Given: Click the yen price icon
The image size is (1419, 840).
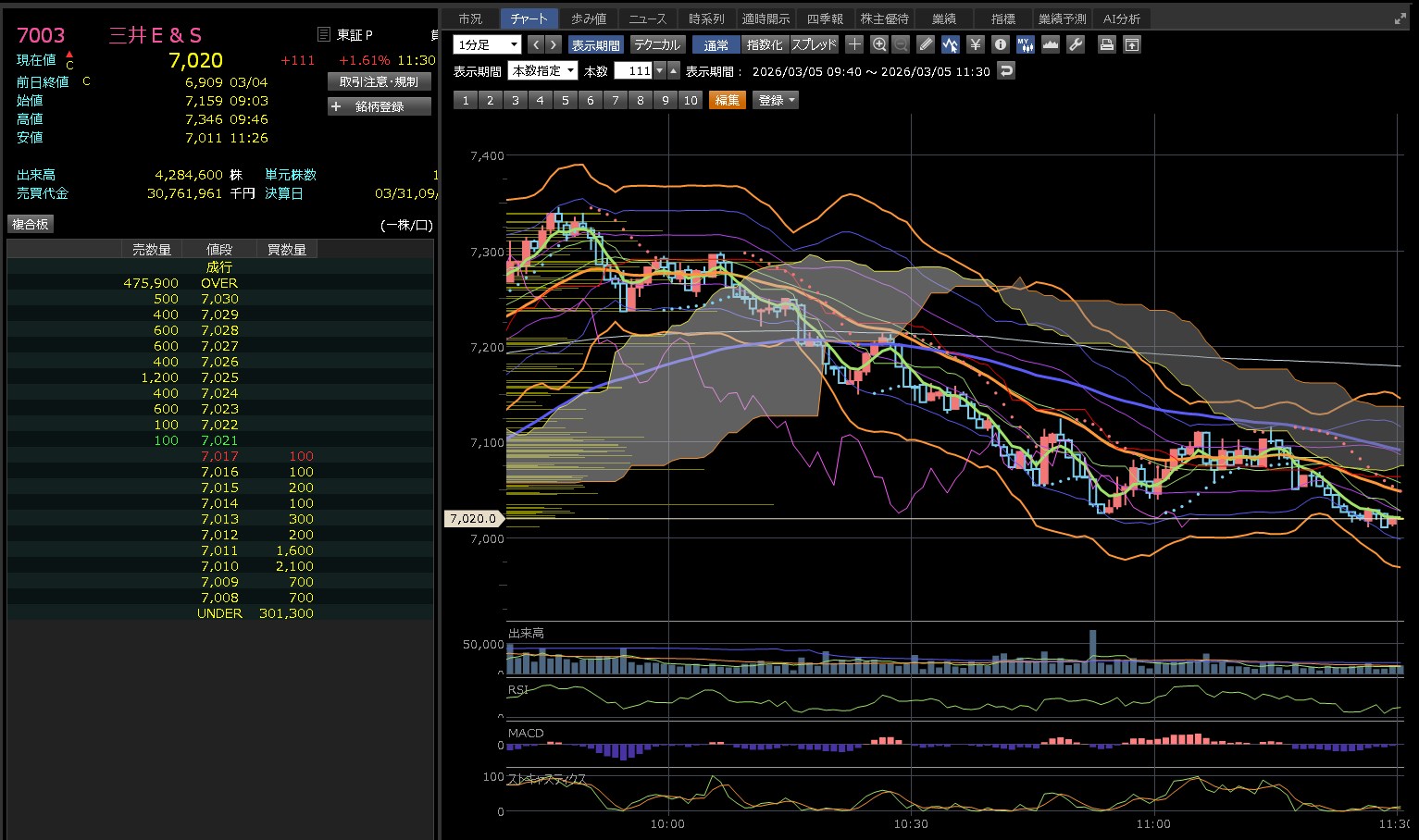Looking at the screenshot, I should [x=975, y=44].
